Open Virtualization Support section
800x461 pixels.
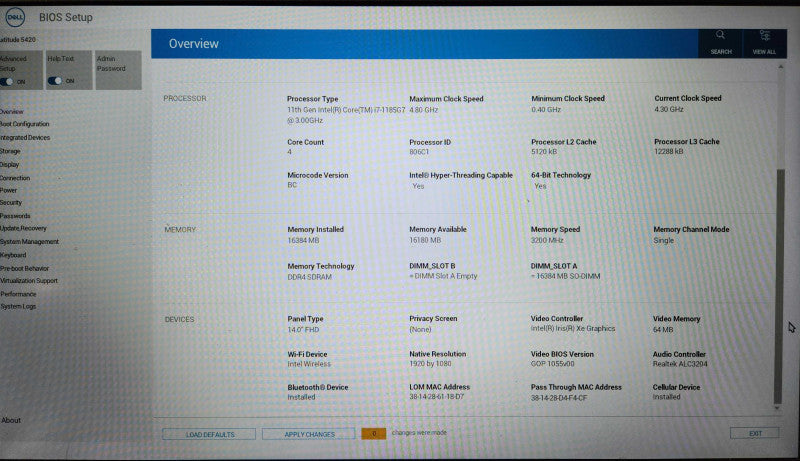click(x=29, y=281)
